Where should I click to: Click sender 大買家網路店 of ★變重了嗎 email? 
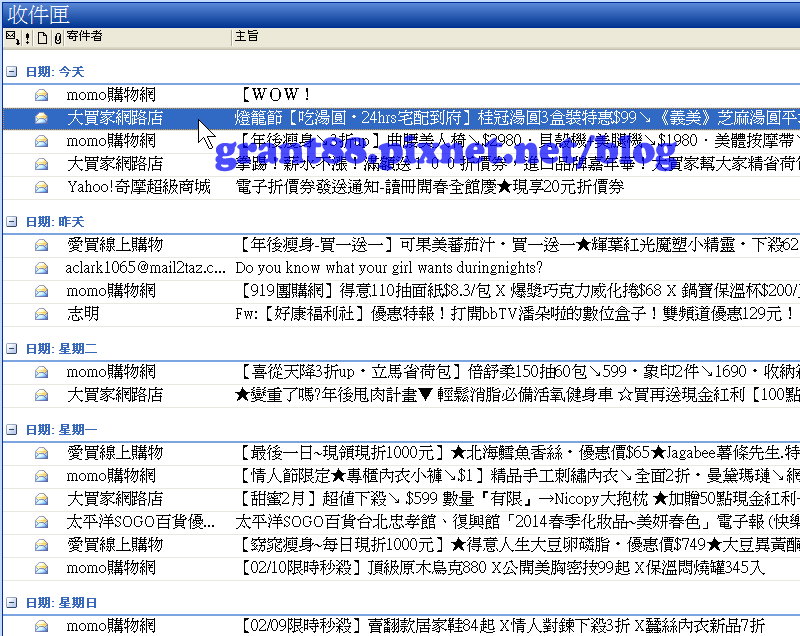click(115, 395)
